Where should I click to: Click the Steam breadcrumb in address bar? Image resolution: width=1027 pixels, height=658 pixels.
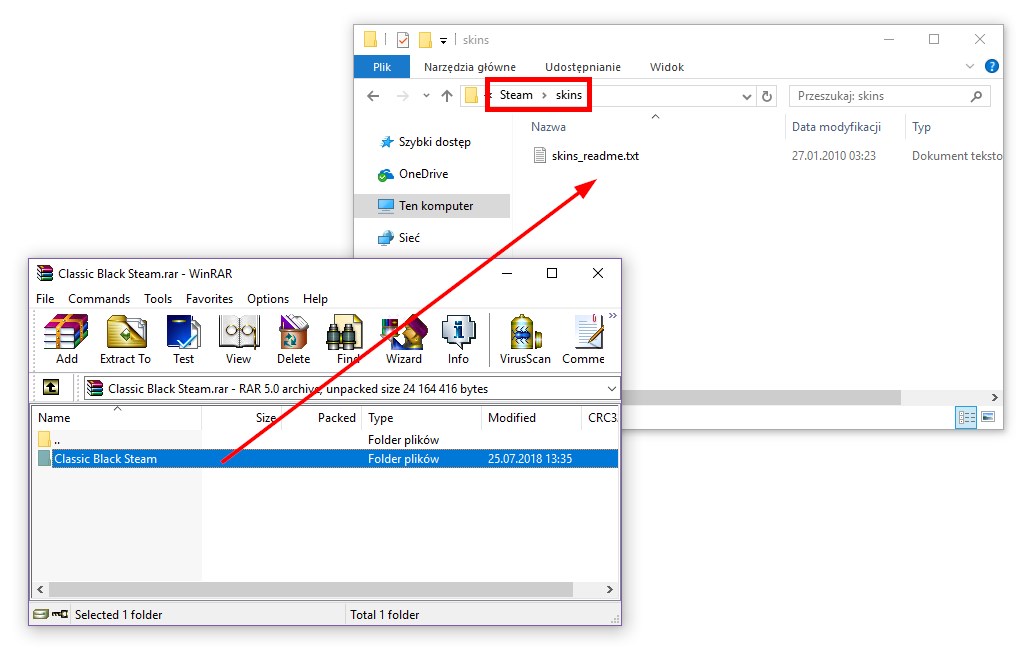(x=516, y=95)
